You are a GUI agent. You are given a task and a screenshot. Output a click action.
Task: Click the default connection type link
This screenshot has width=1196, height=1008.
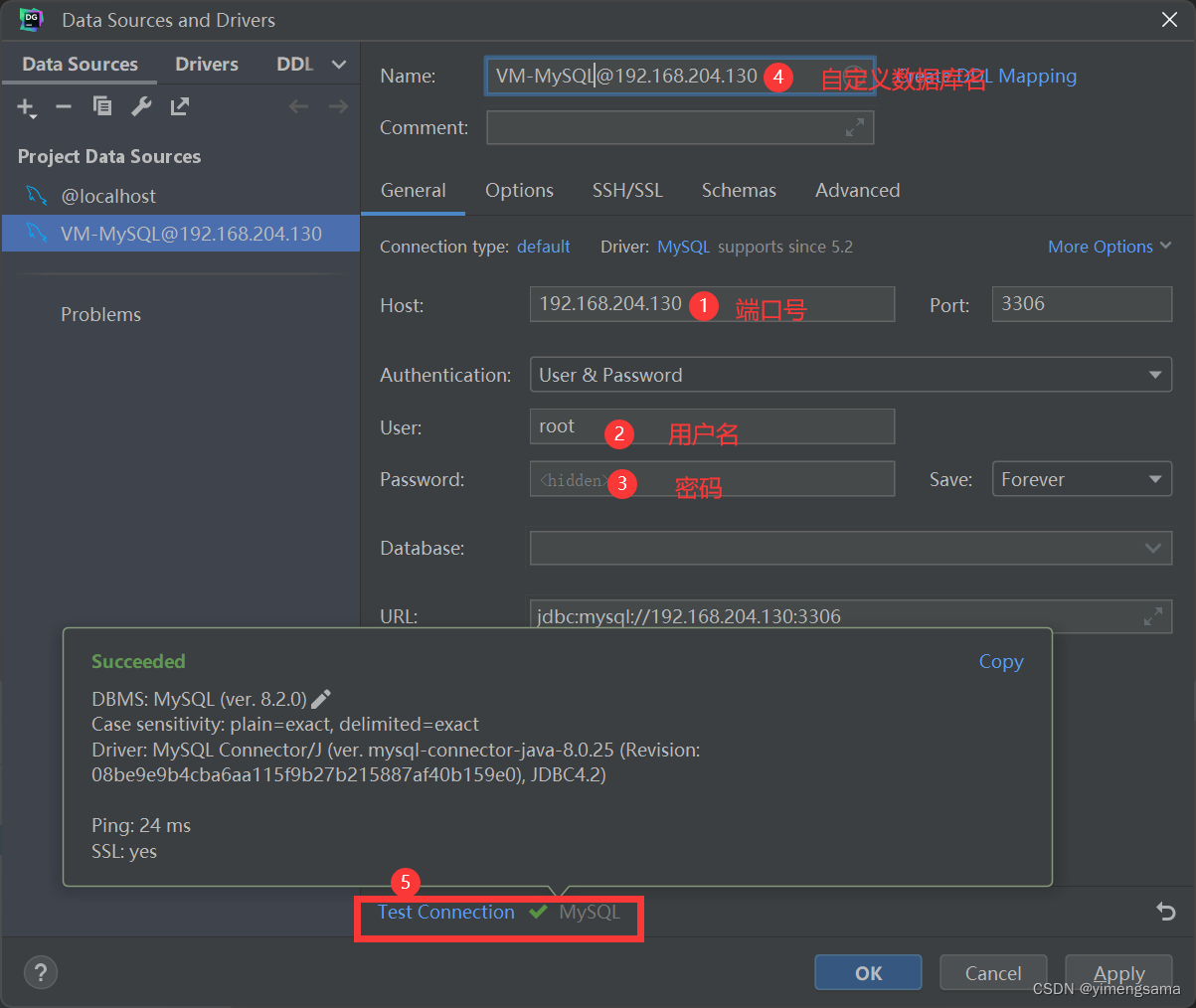[544, 247]
